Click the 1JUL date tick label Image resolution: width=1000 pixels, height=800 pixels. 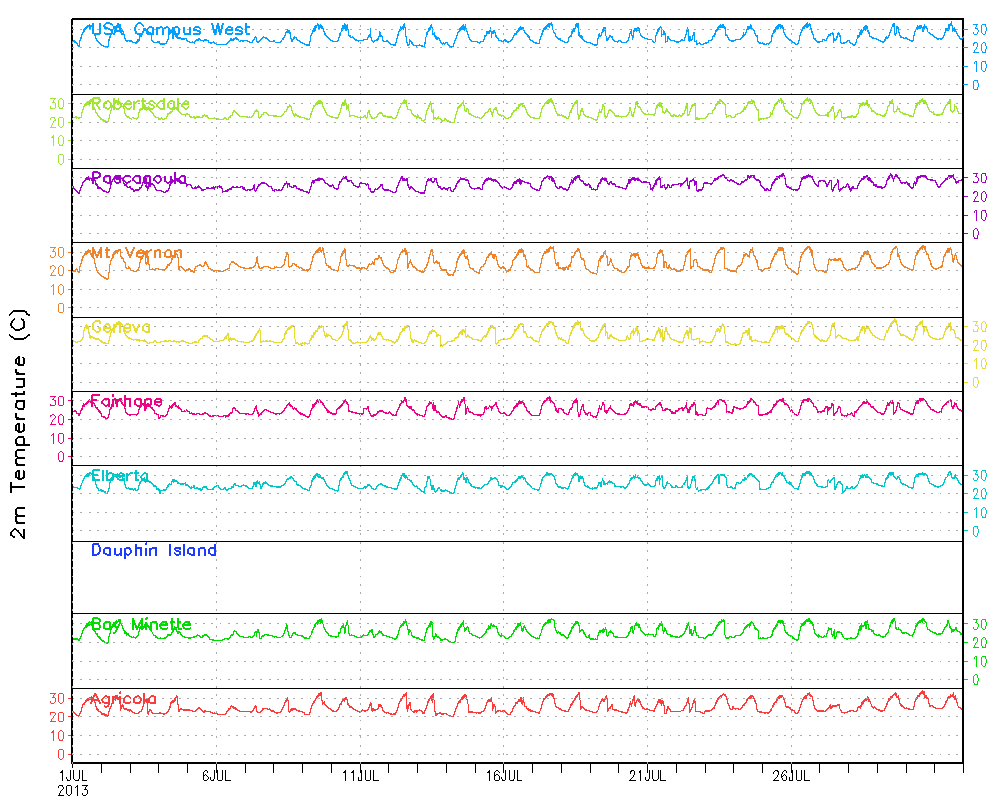[x=72, y=775]
